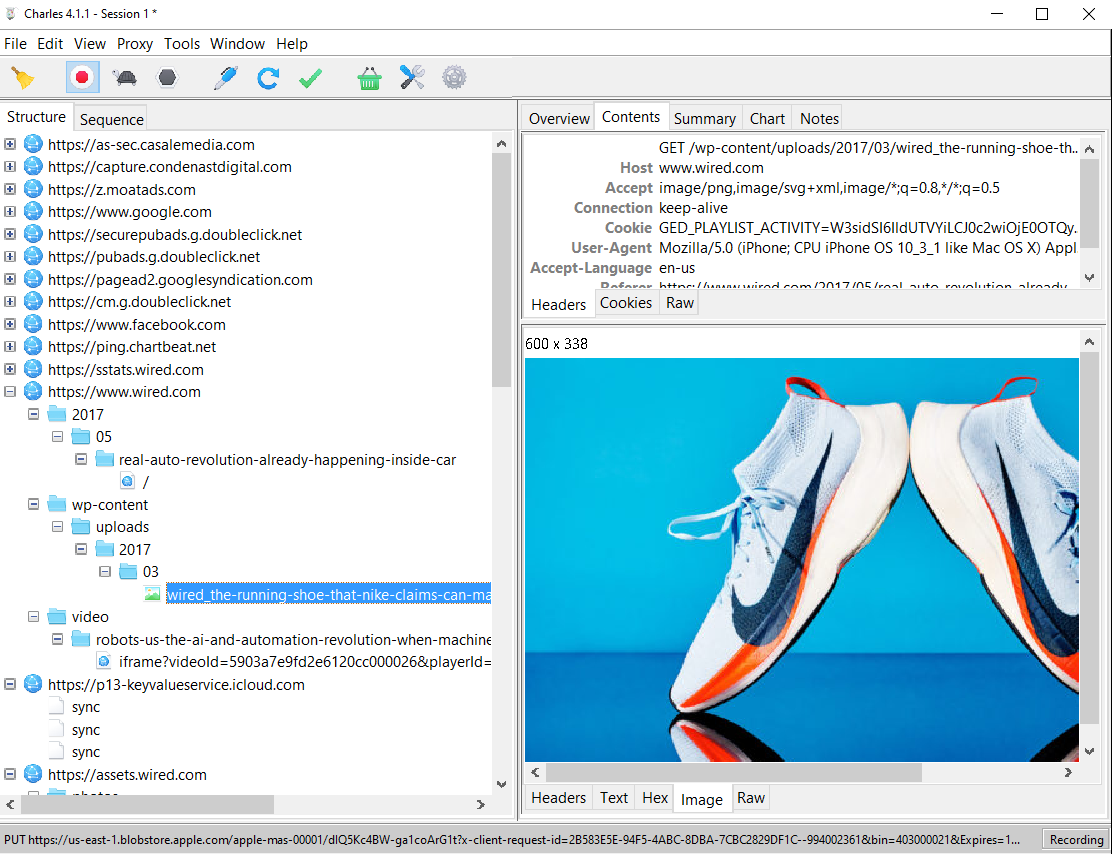
Task: Click the structure tree vertical scrollbar
Action: point(501,270)
